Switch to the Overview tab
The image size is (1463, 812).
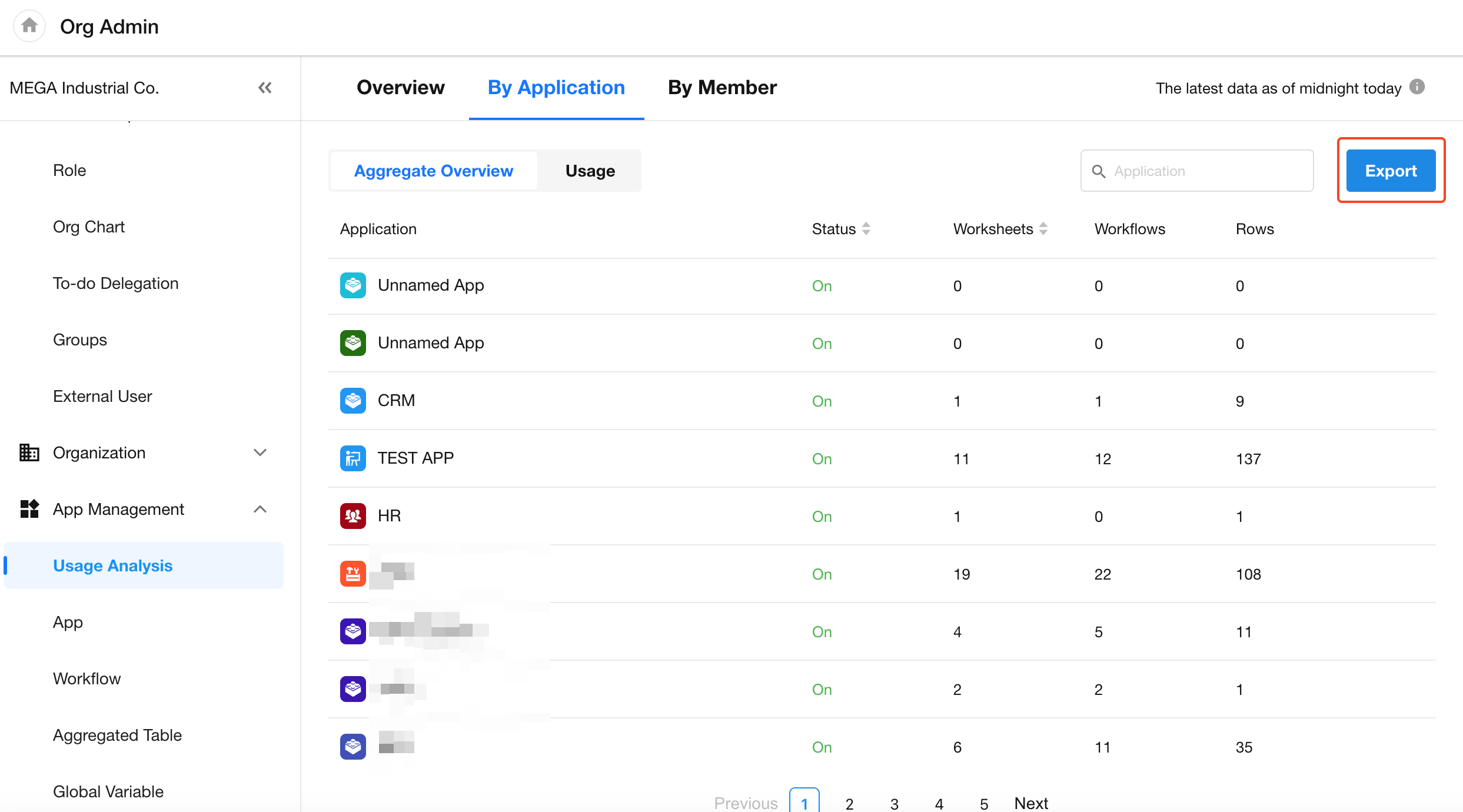(x=401, y=88)
